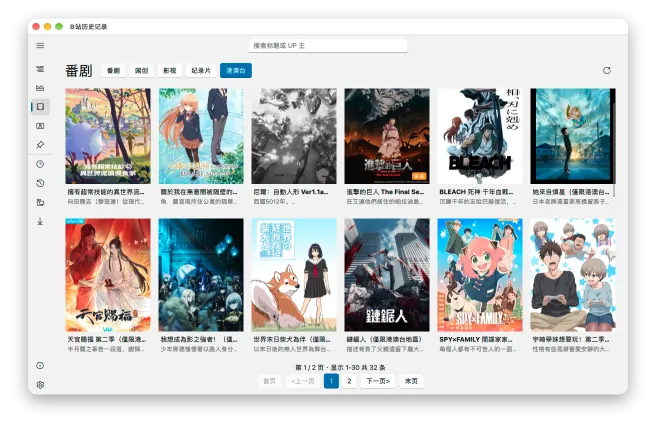The height and width of the screenshot is (432, 656).
Task: Open the history rewind icon in sidebar
Action: click(40, 183)
